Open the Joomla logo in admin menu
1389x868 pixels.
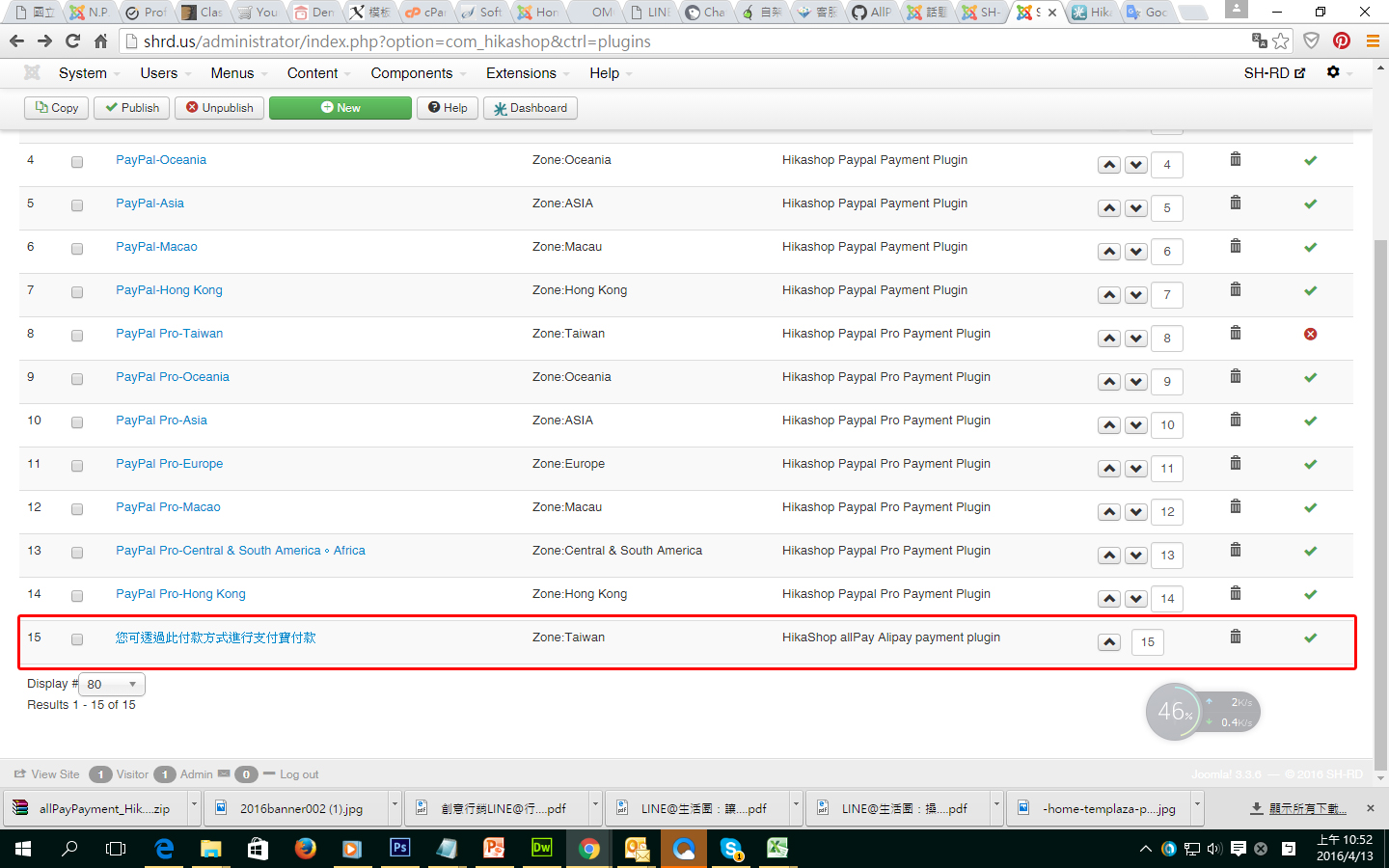(x=32, y=72)
